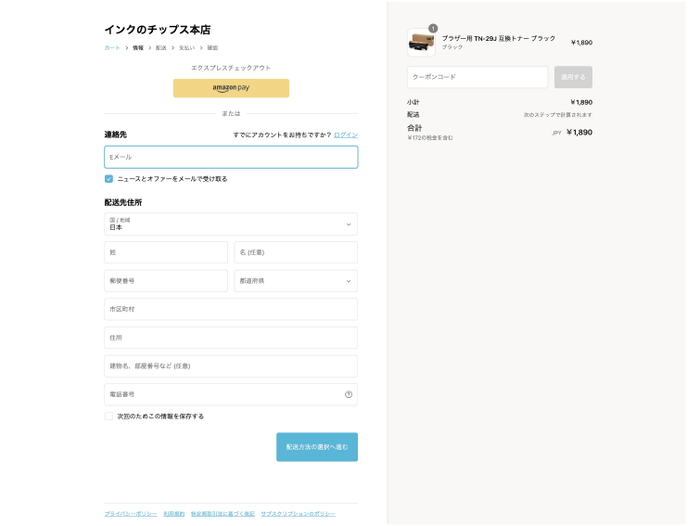The width and height of the screenshot is (700, 526).
Task: Open the 利用規約 footer link
Action: click(174, 514)
